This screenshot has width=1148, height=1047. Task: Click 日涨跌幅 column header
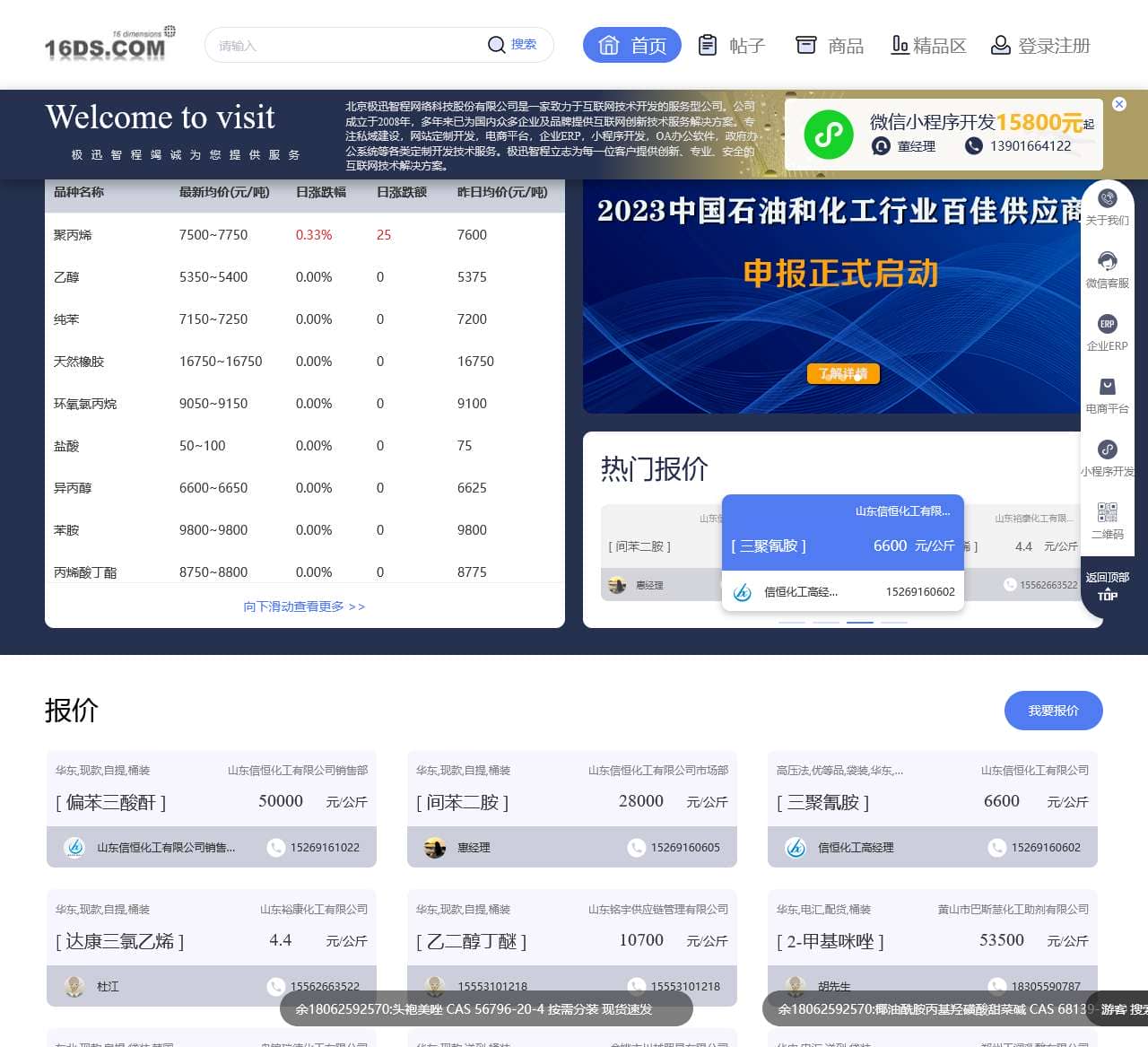pos(321,192)
